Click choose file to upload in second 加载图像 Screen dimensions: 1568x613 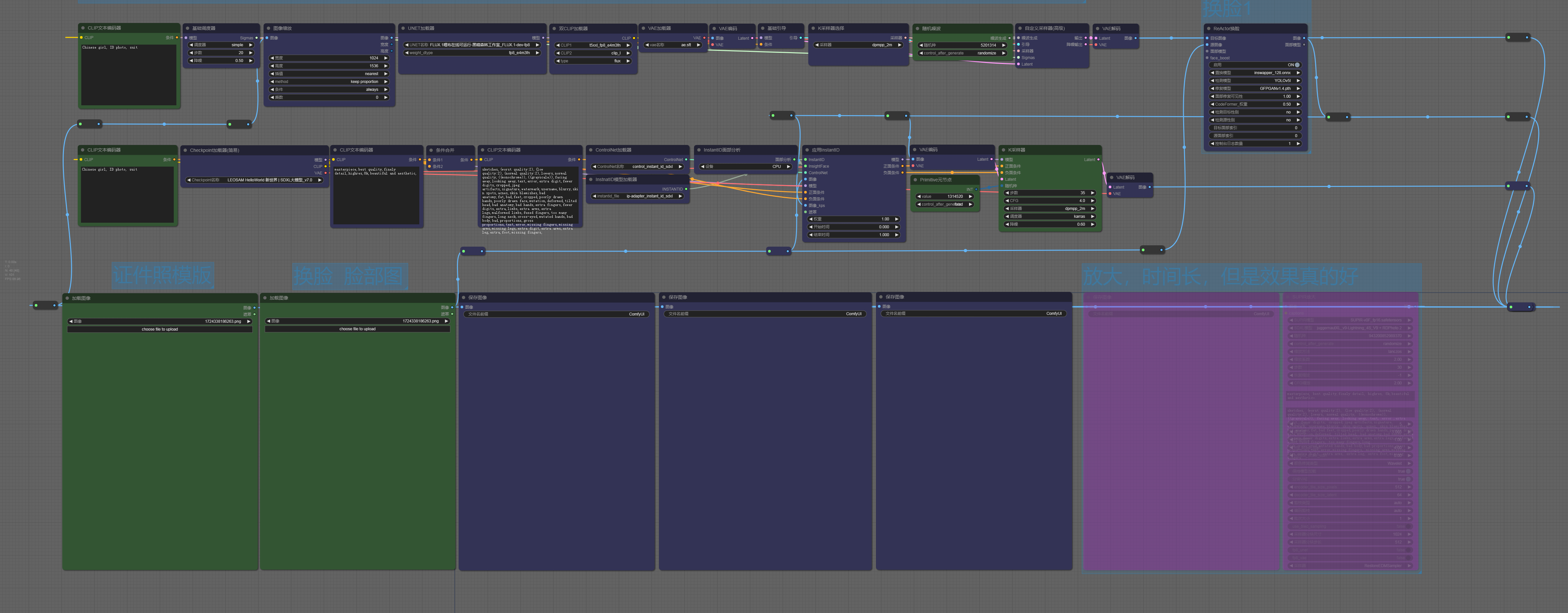357,329
